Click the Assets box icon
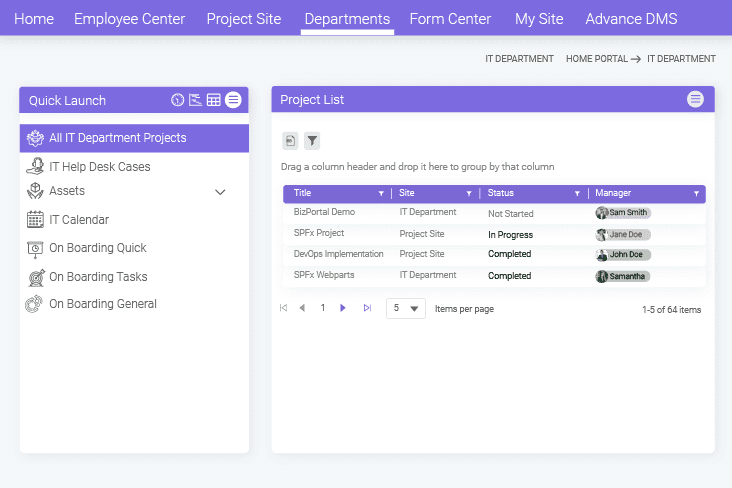 (x=35, y=191)
